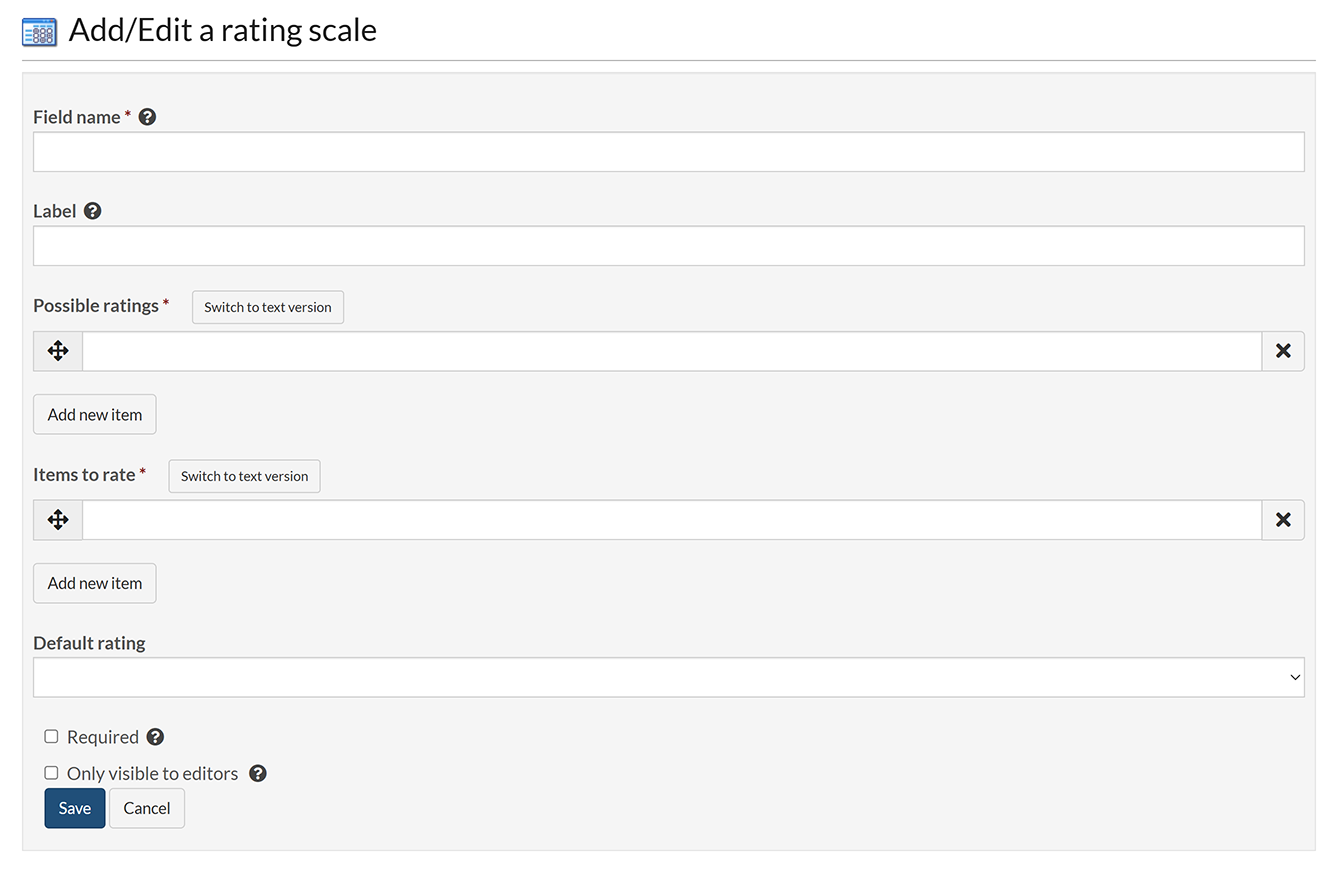Add new item under Items to rate

[x=95, y=583]
